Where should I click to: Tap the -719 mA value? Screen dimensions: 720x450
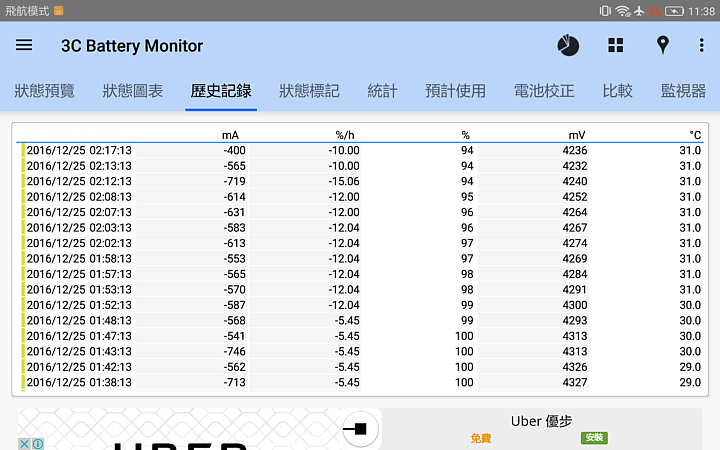click(x=234, y=181)
